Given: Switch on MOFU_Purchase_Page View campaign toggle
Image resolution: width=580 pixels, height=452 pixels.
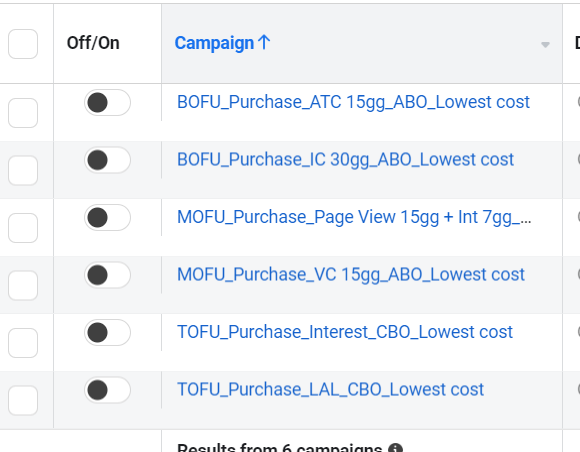Looking at the screenshot, I should [107, 217].
